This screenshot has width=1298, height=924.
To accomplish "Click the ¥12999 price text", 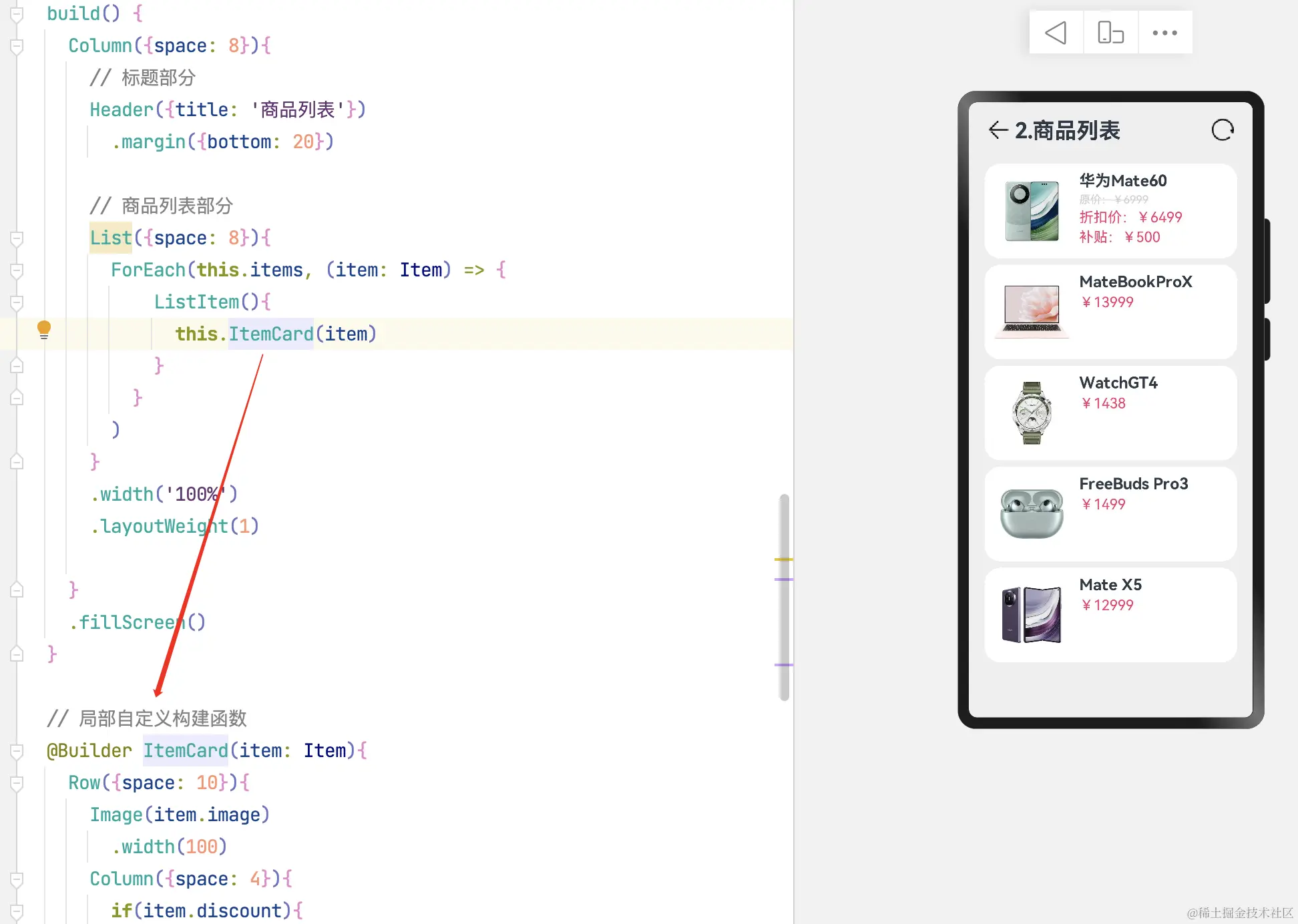I will (x=1107, y=606).
